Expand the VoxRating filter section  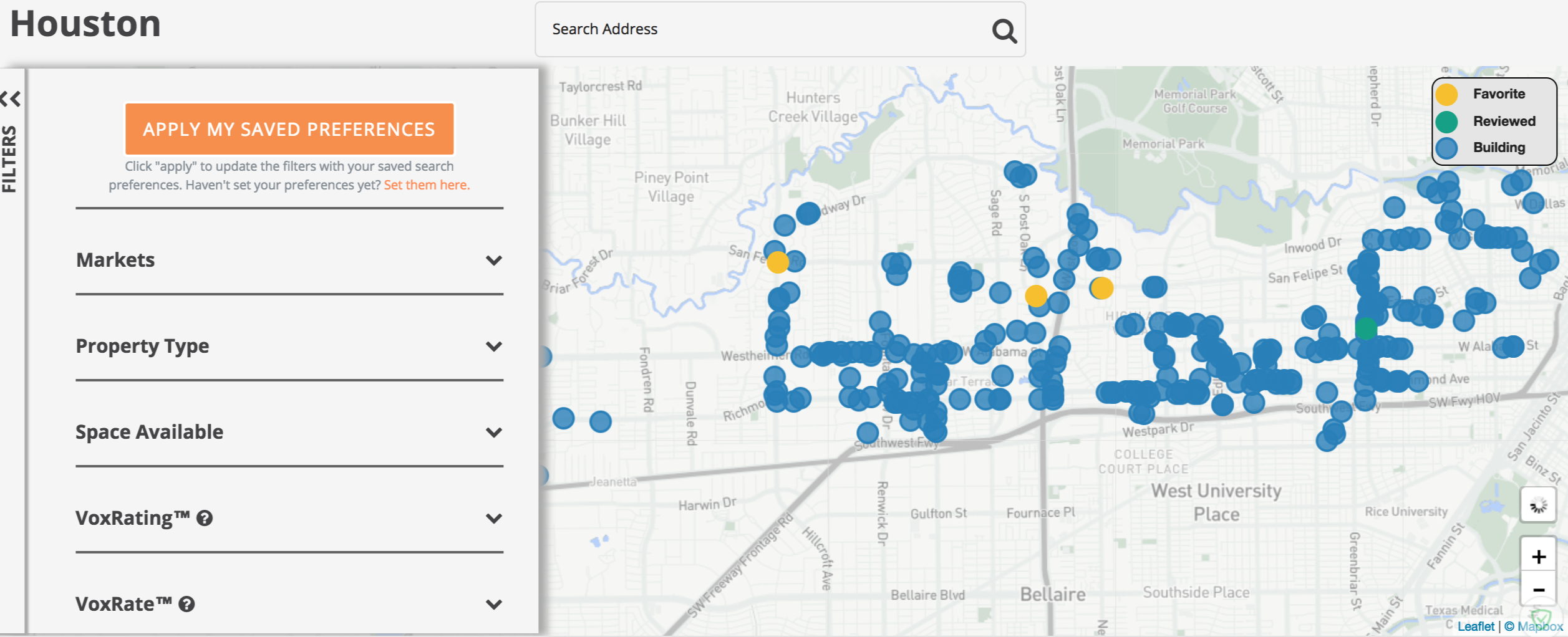289,518
